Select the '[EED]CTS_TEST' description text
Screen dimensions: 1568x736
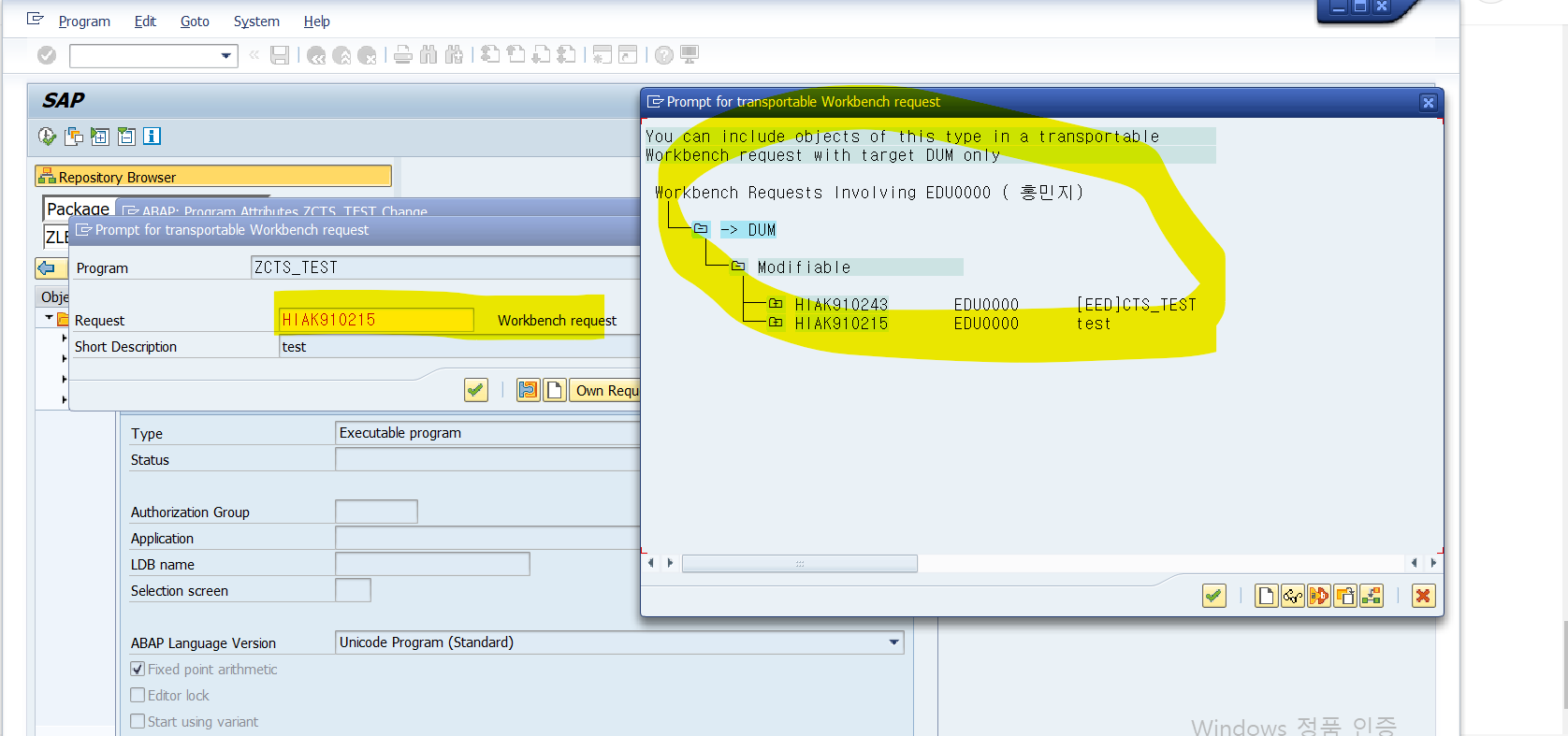pyautogui.click(x=1136, y=305)
